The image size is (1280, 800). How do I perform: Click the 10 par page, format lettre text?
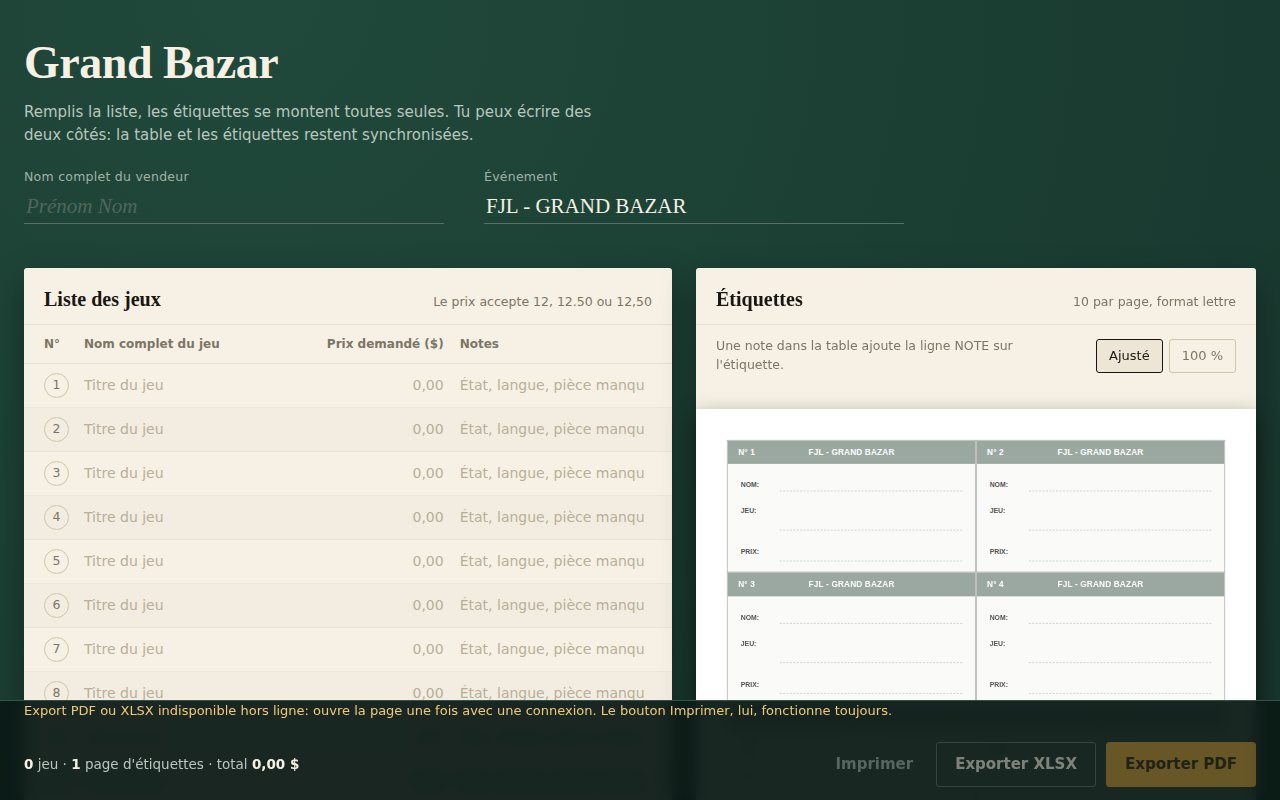tap(1154, 302)
